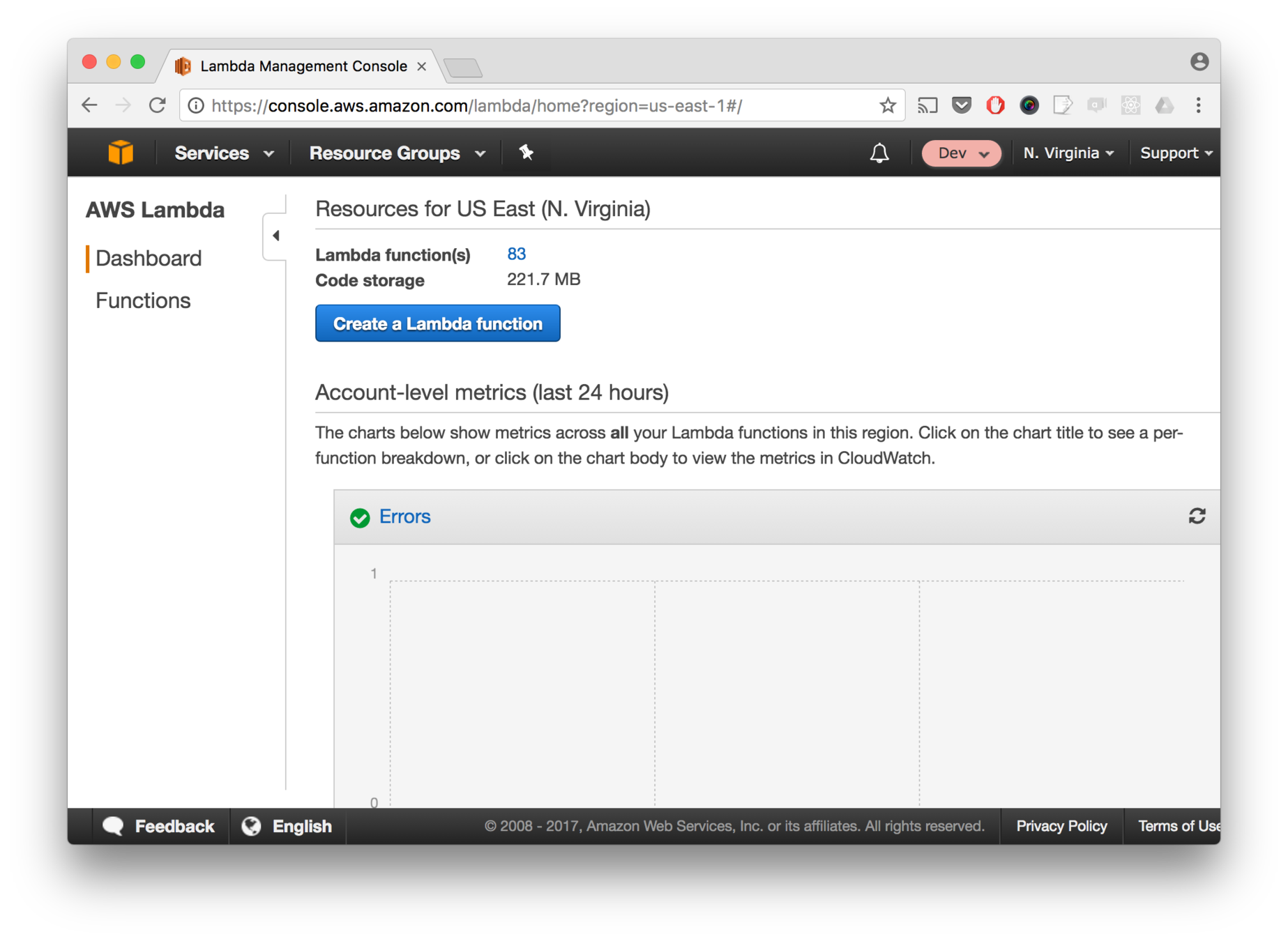This screenshot has width=1288, height=941.
Task: Click the Pocket extension icon
Action: coord(962,105)
